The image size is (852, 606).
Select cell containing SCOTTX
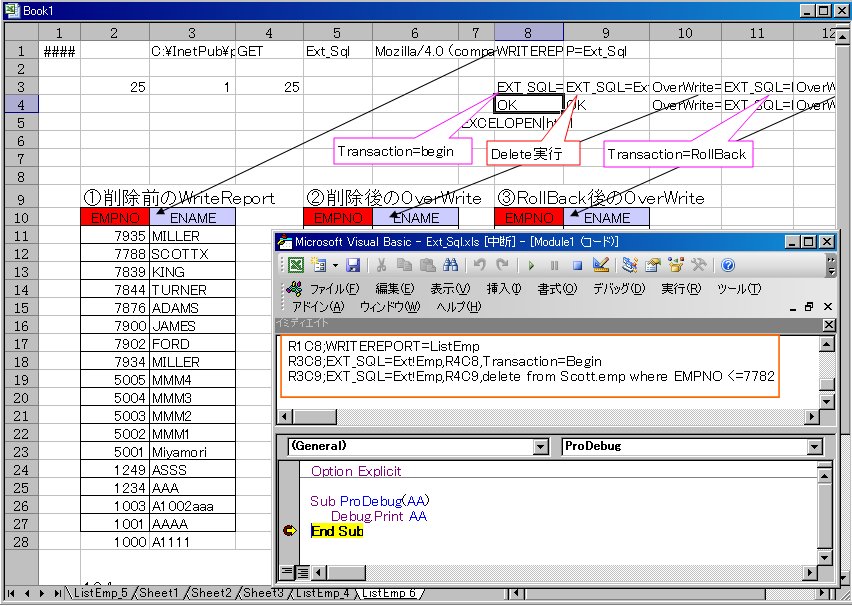pos(192,254)
